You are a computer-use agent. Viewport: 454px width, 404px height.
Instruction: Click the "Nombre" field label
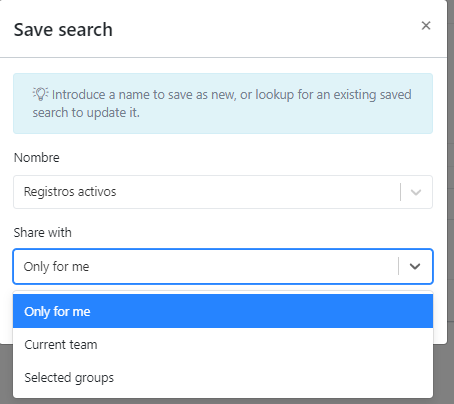tap(37, 157)
